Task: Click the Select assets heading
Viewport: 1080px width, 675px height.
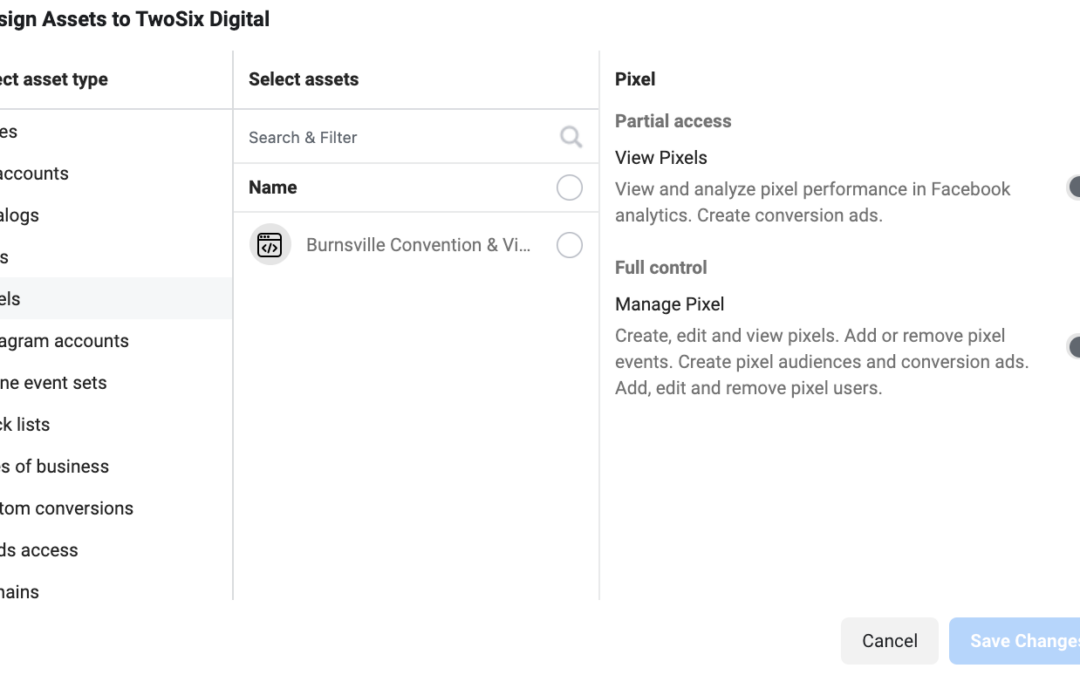Action: tap(304, 79)
